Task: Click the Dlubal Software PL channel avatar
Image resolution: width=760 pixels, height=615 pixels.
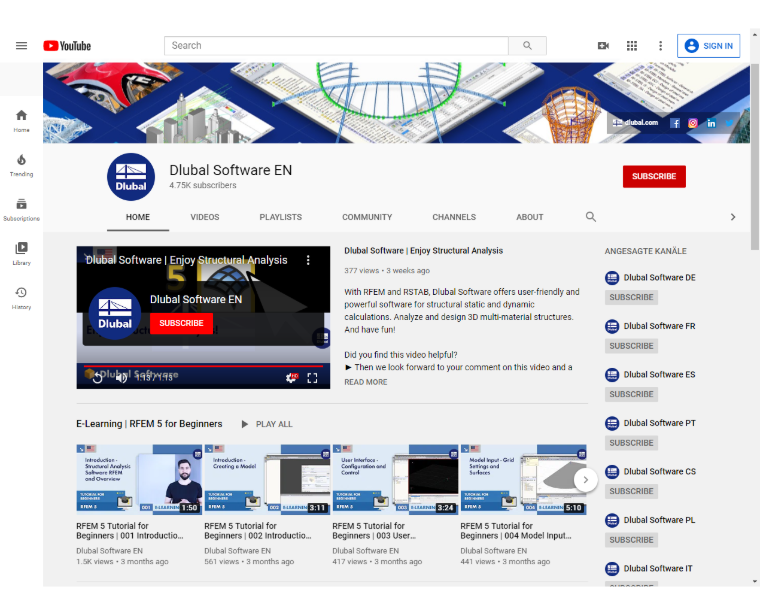Action: 612,520
